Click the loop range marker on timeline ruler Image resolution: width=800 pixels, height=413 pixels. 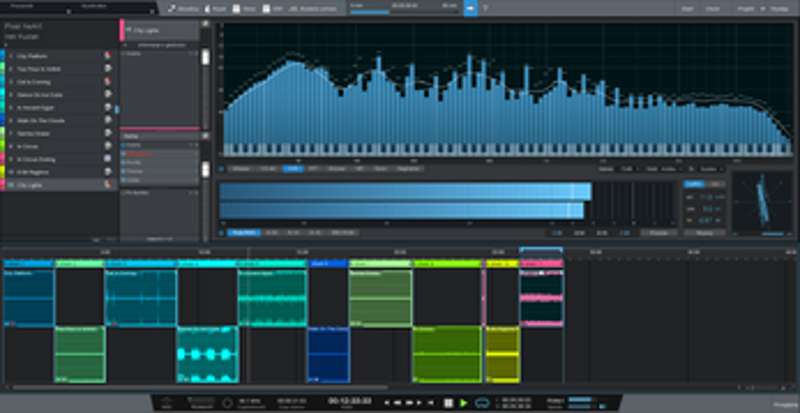click(x=541, y=250)
